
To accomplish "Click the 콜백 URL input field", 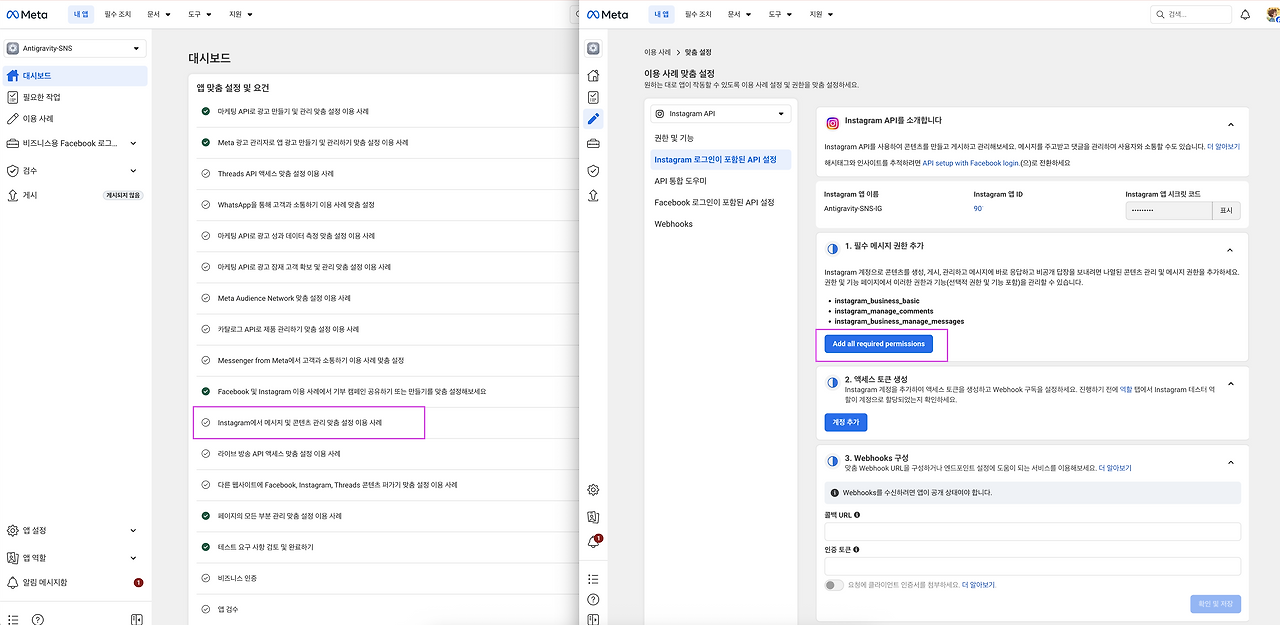I will pyautogui.click(x=1032, y=531).
